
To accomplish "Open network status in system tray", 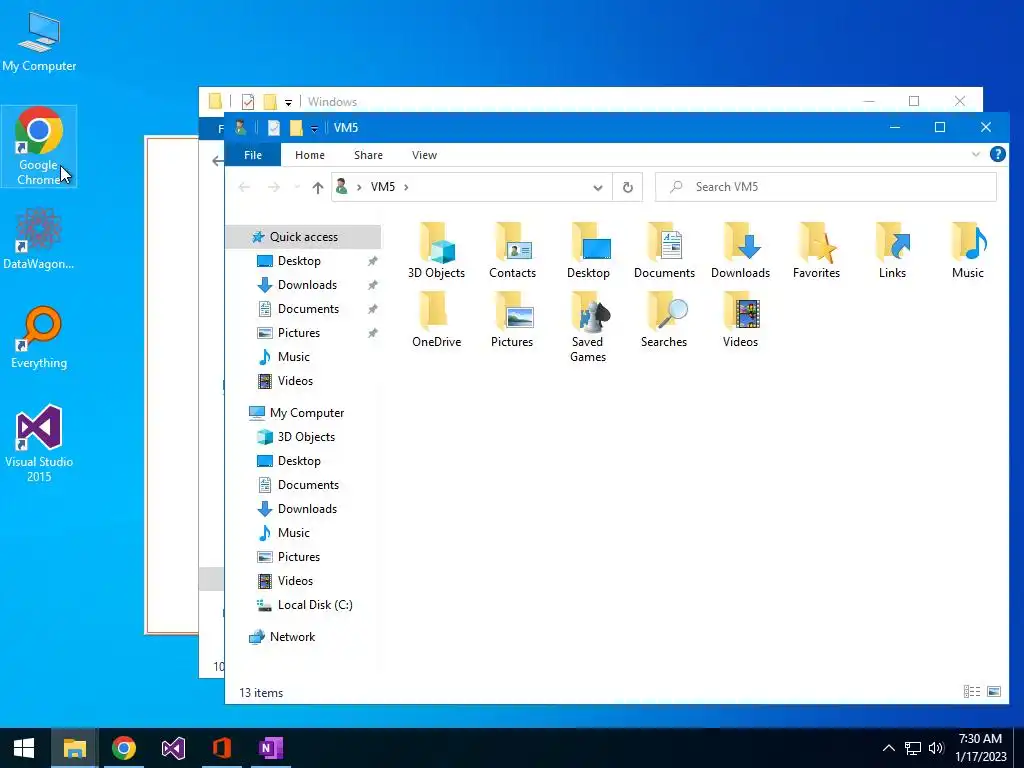I will click(912, 748).
